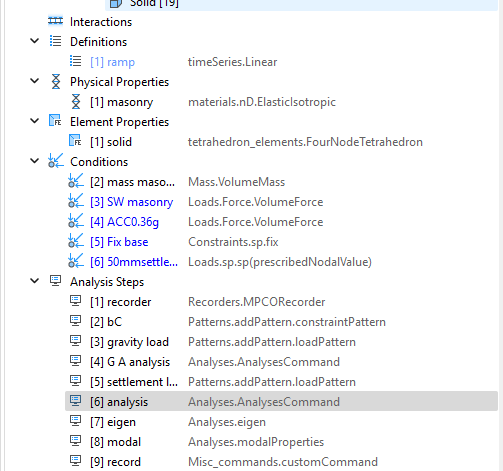The width and height of the screenshot is (503, 471).
Task: Click the Element Properties FE icon
Action: (55, 121)
